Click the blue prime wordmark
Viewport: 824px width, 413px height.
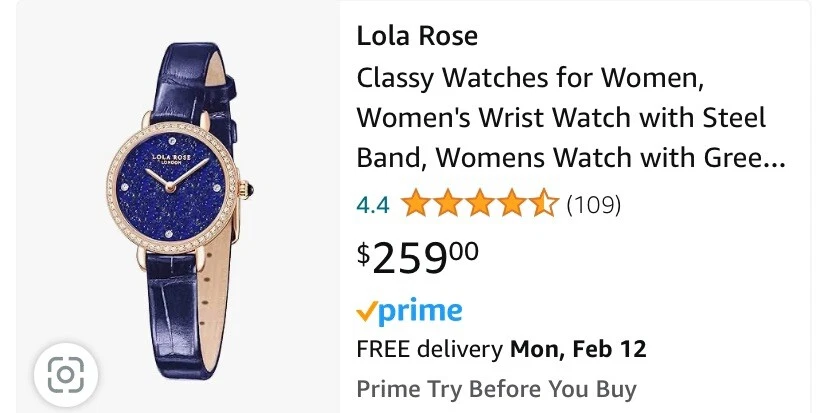point(418,311)
